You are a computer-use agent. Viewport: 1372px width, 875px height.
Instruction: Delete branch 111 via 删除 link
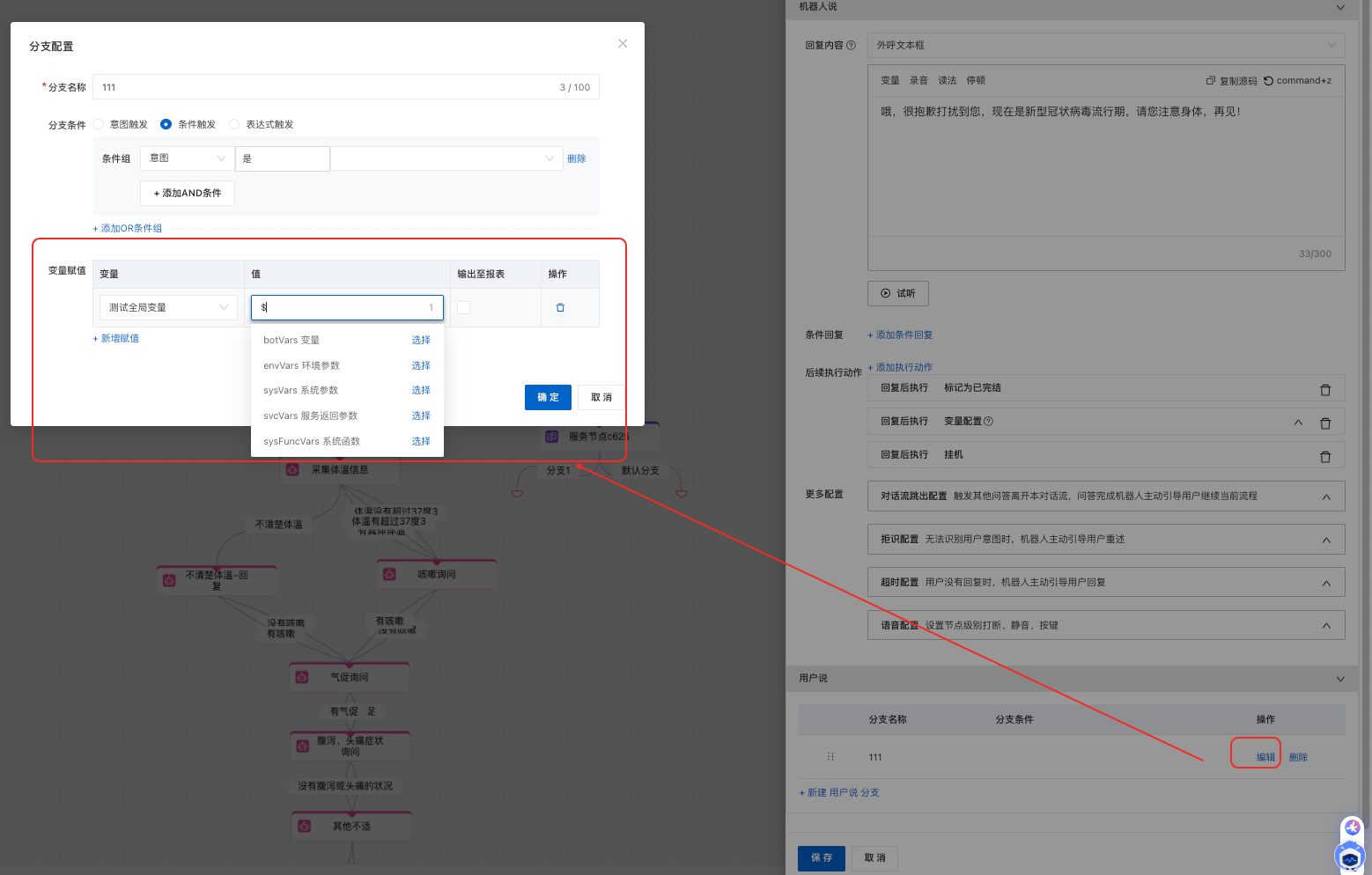[1298, 758]
